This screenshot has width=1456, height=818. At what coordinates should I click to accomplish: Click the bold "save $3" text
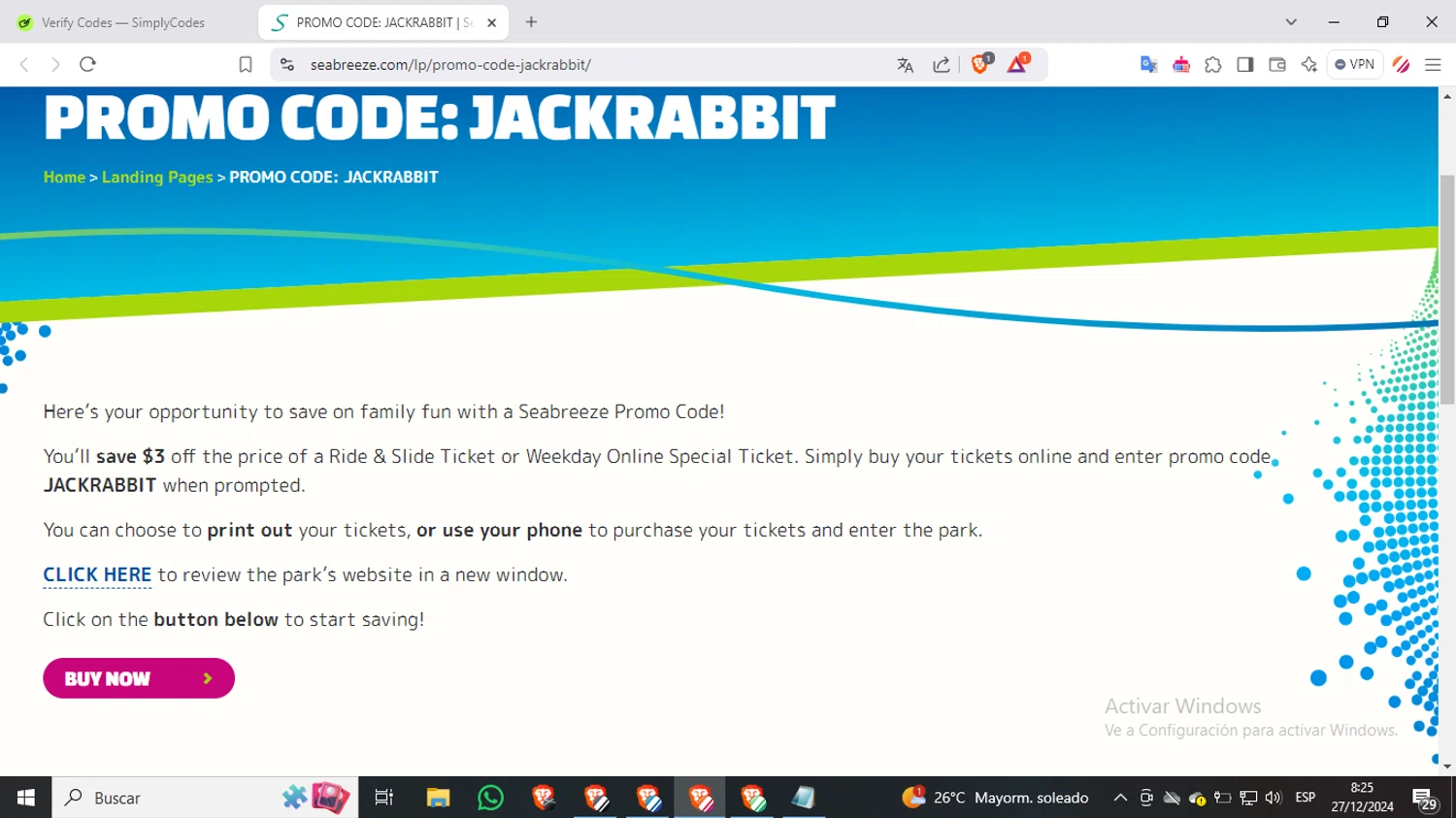[x=130, y=456]
